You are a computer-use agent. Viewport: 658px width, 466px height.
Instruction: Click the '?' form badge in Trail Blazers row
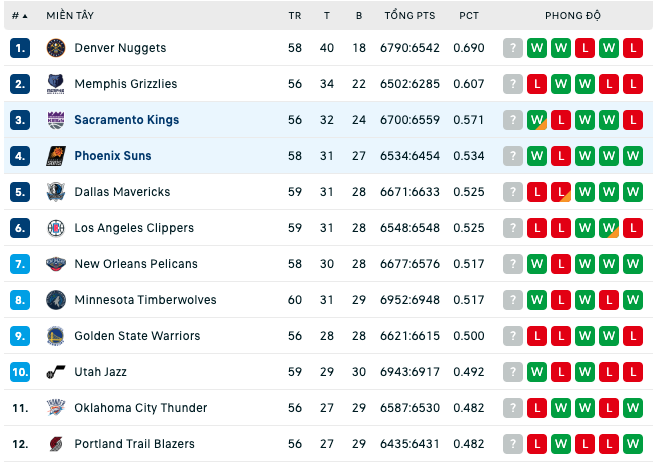pyautogui.click(x=513, y=444)
